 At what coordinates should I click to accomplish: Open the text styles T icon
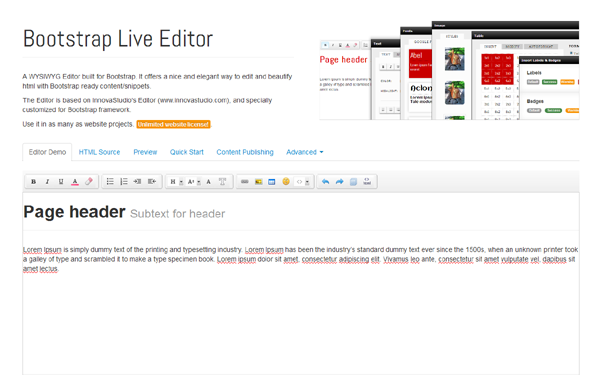[x=222, y=182]
